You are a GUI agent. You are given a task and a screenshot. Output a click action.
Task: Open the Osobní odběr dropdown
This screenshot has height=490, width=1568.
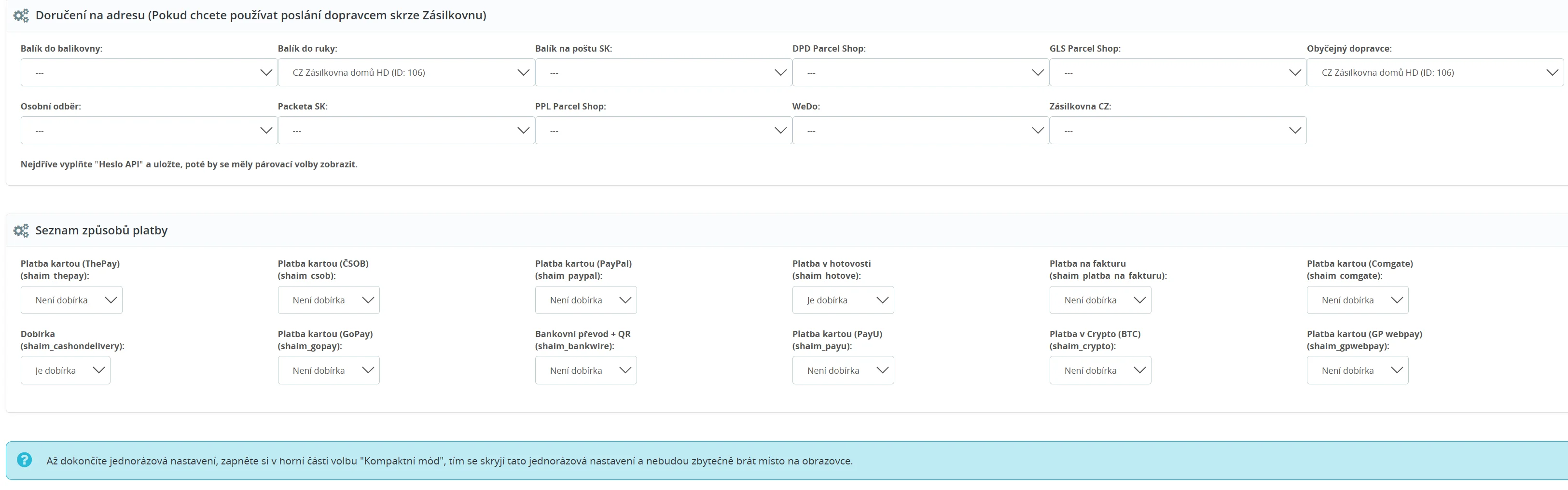coord(149,130)
